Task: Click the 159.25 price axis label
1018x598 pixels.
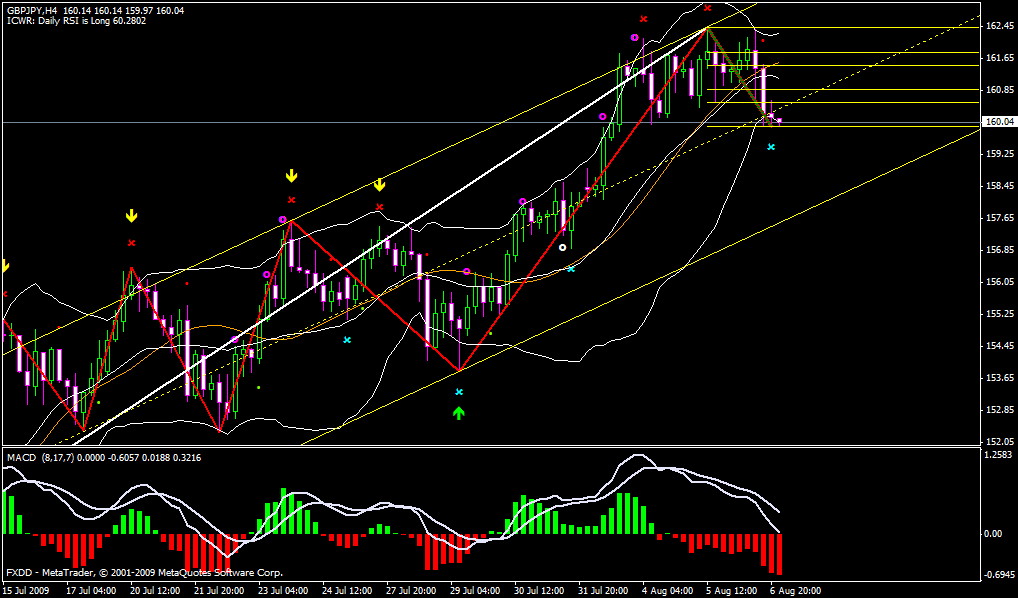Action: tap(999, 154)
